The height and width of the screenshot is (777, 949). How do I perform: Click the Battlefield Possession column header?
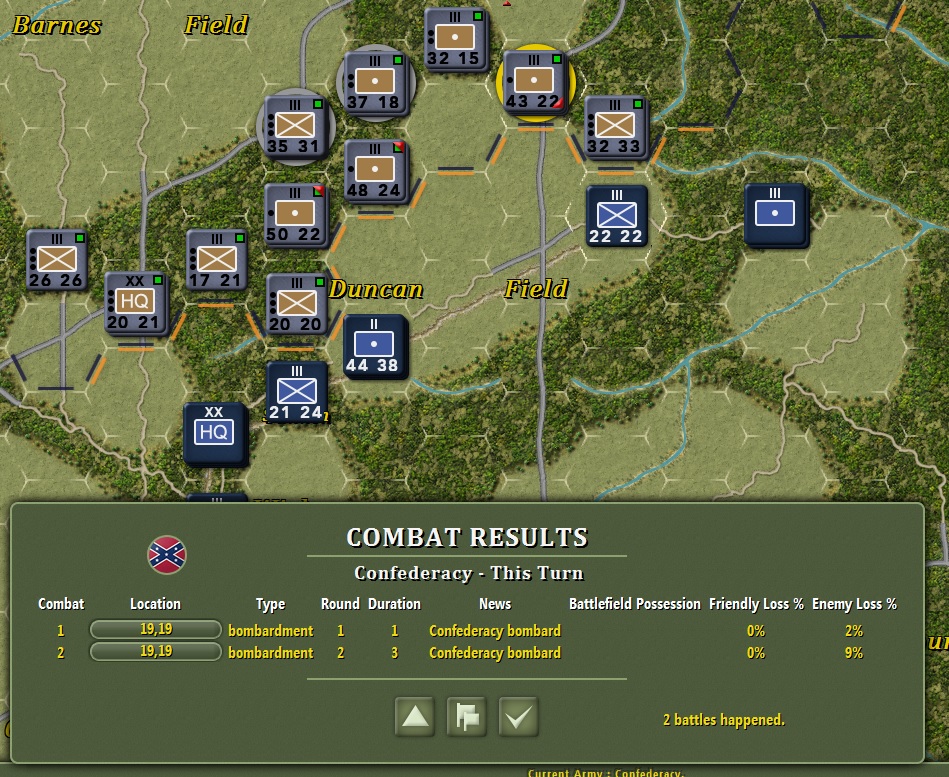click(634, 604)
